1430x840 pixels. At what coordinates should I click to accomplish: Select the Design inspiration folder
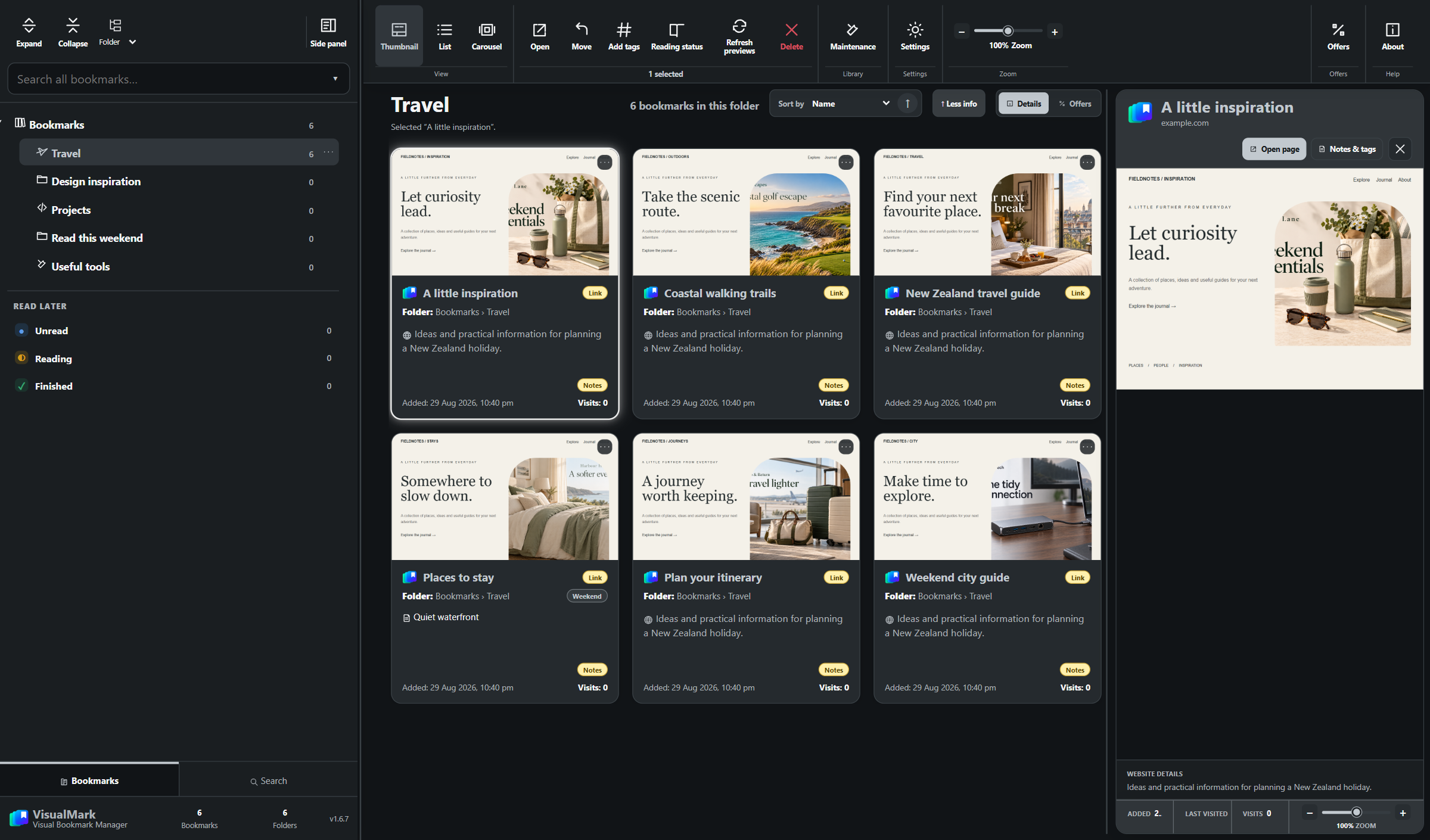pos(179,181)
